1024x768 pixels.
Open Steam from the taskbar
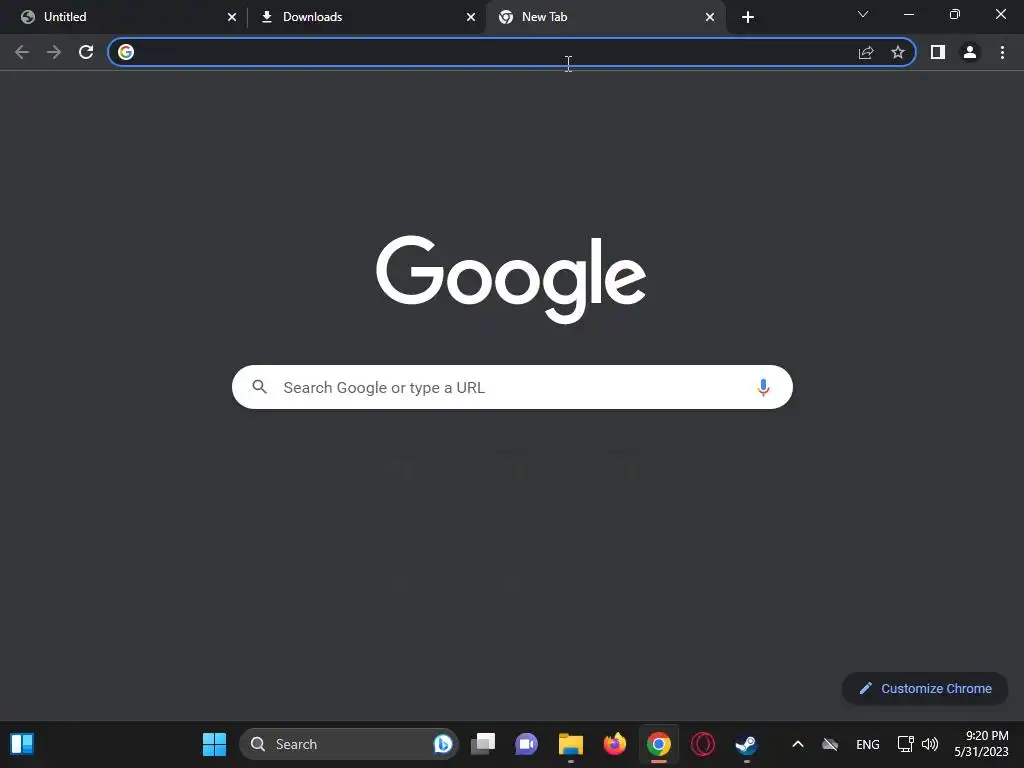[x=746, y=744]
